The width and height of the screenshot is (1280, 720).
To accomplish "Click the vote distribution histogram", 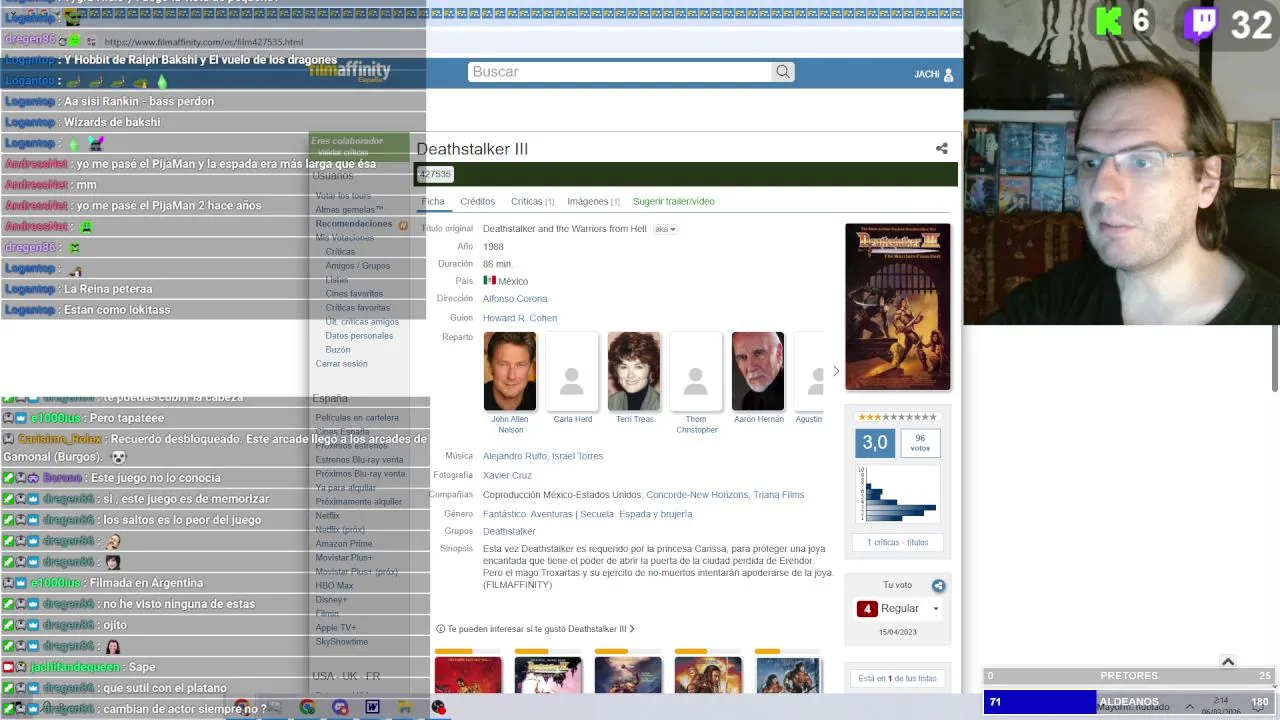I will pyautogui.click(x=897, y=494).
